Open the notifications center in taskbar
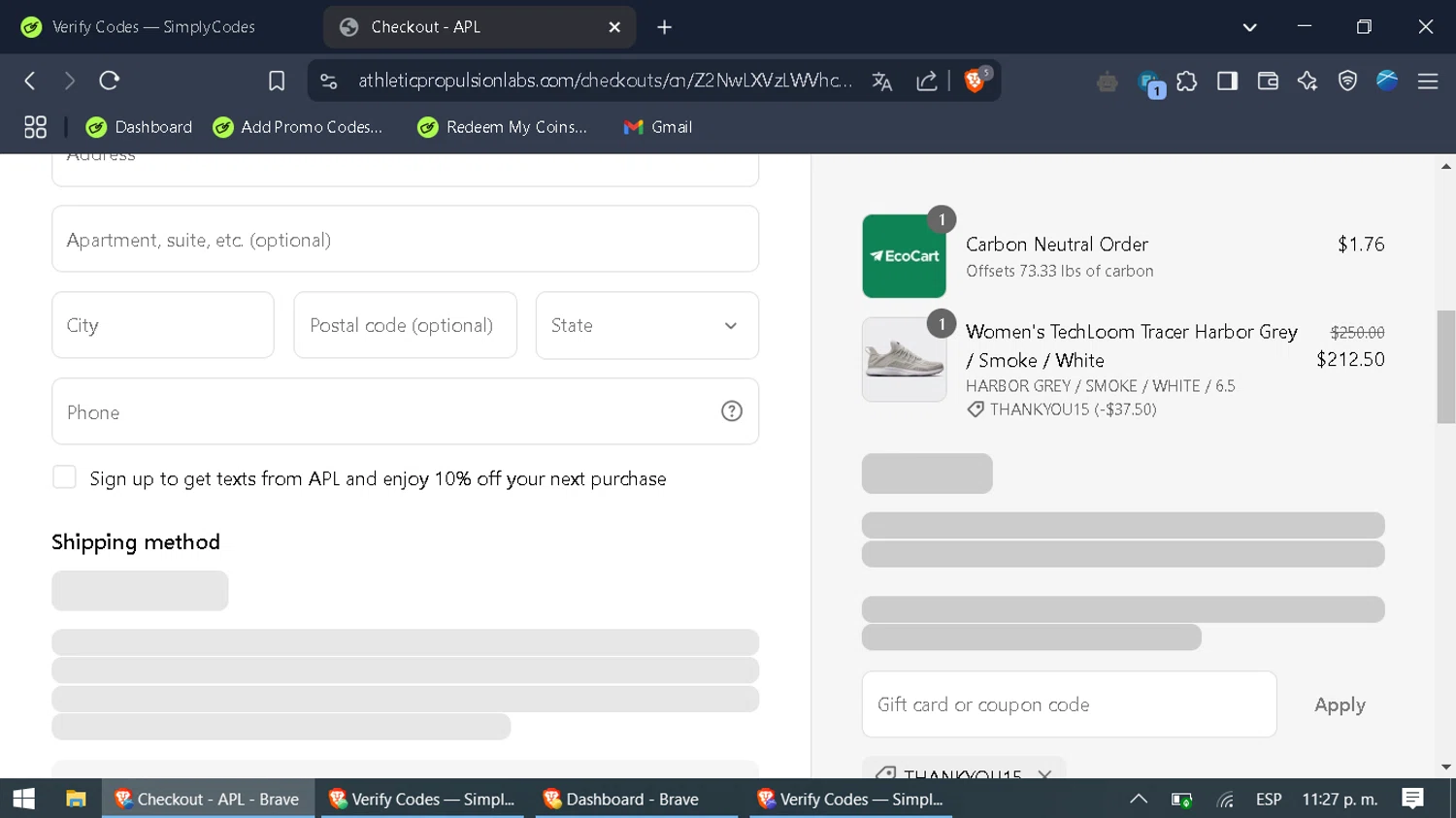Screen dimensions: 1456x818 [x=1413, y=799]
